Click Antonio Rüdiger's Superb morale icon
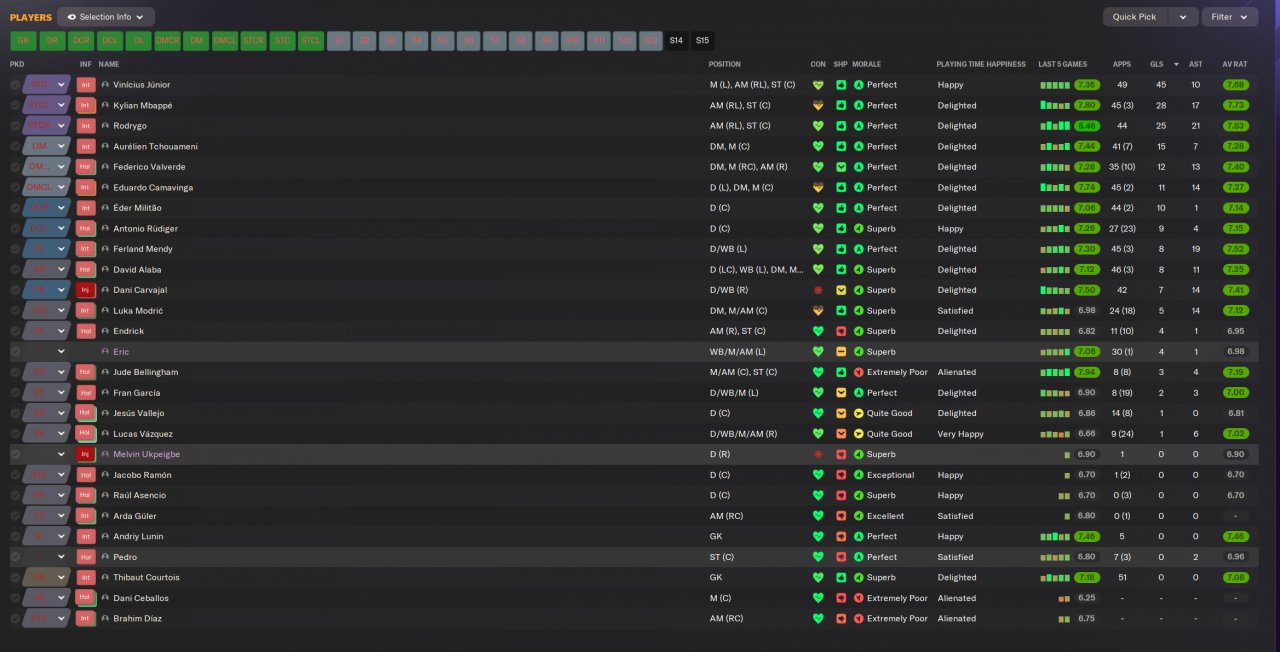Viewport: 1280px width, 652px height. [x=859, y=228]
